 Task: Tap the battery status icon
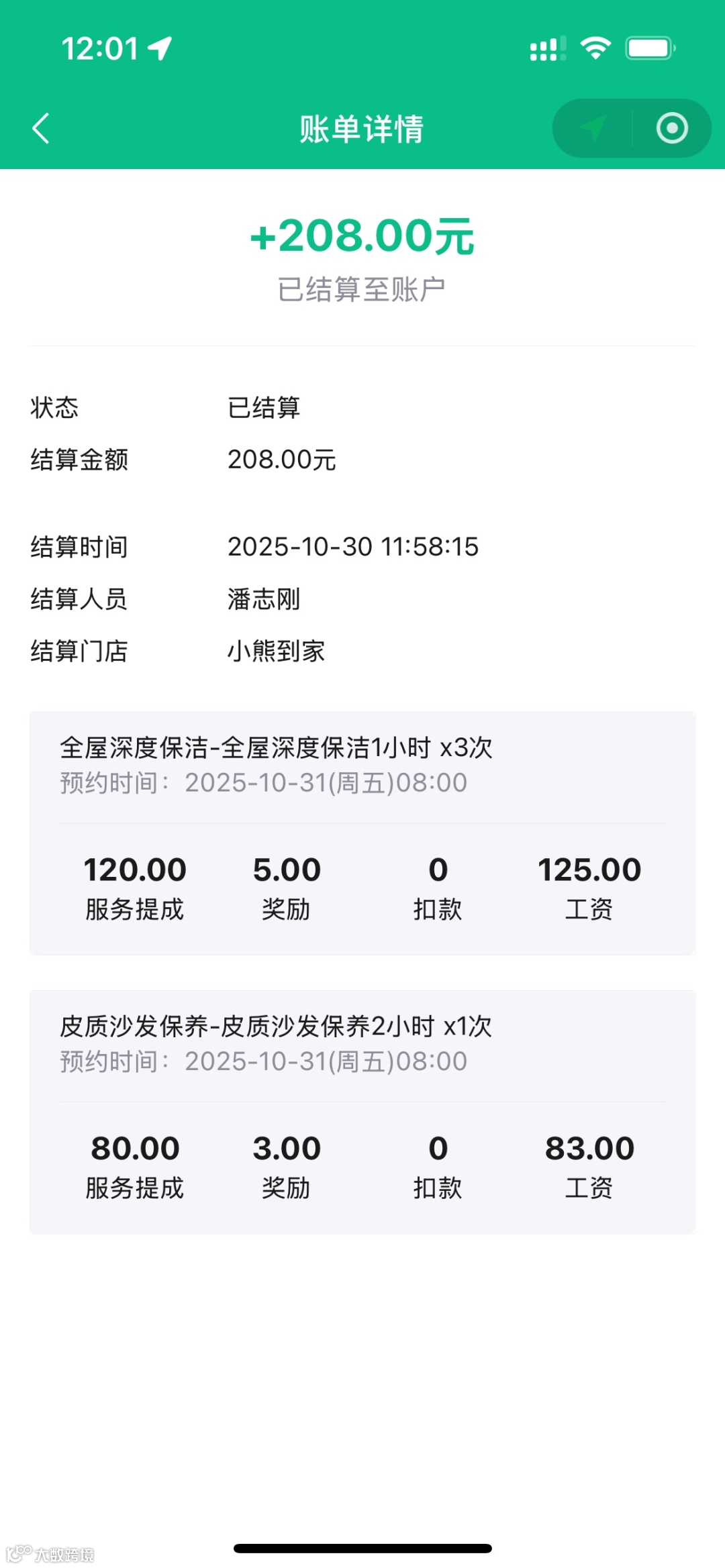point(650,48)
